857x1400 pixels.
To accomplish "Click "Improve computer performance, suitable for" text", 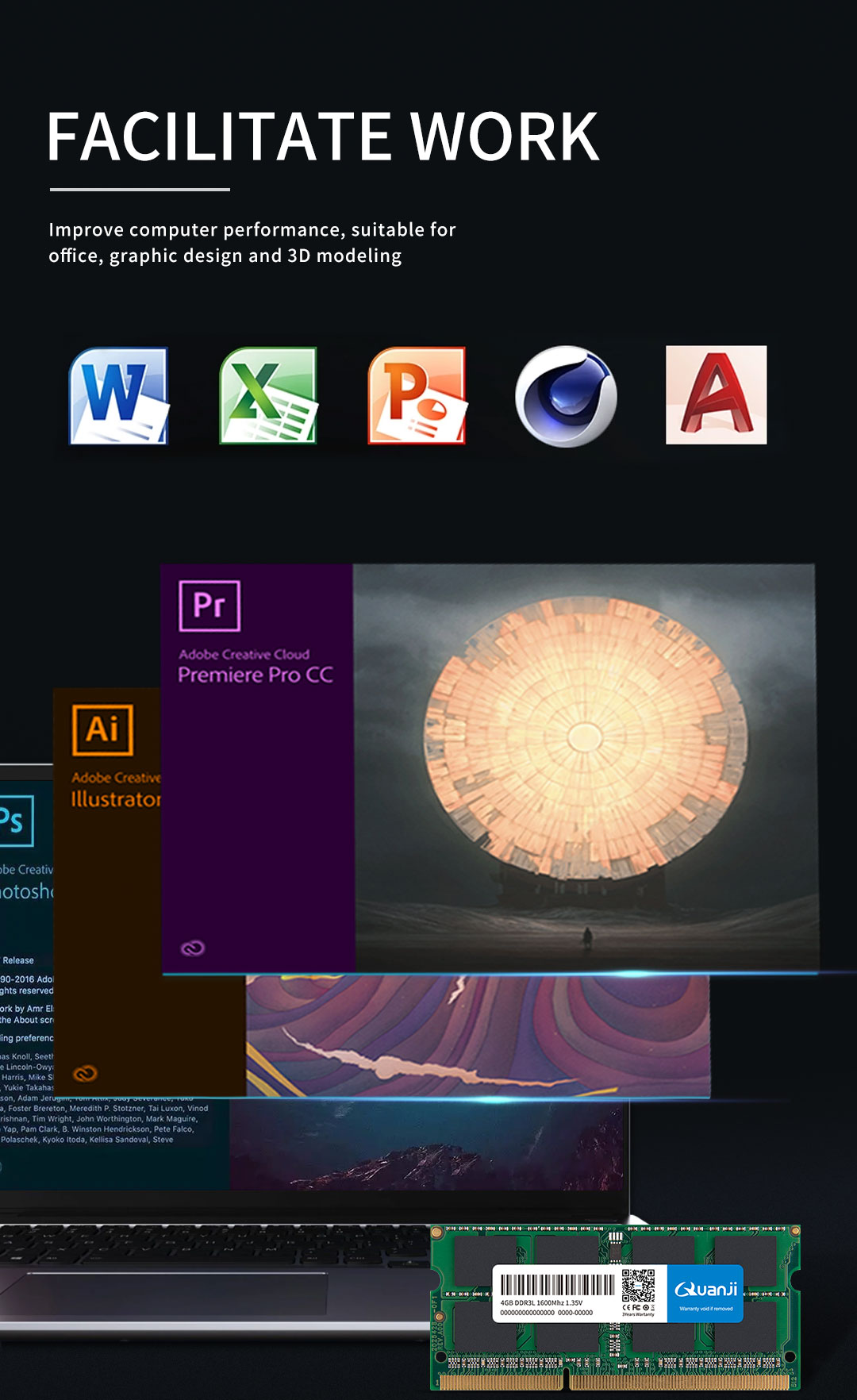I will [x=252, y=230].
